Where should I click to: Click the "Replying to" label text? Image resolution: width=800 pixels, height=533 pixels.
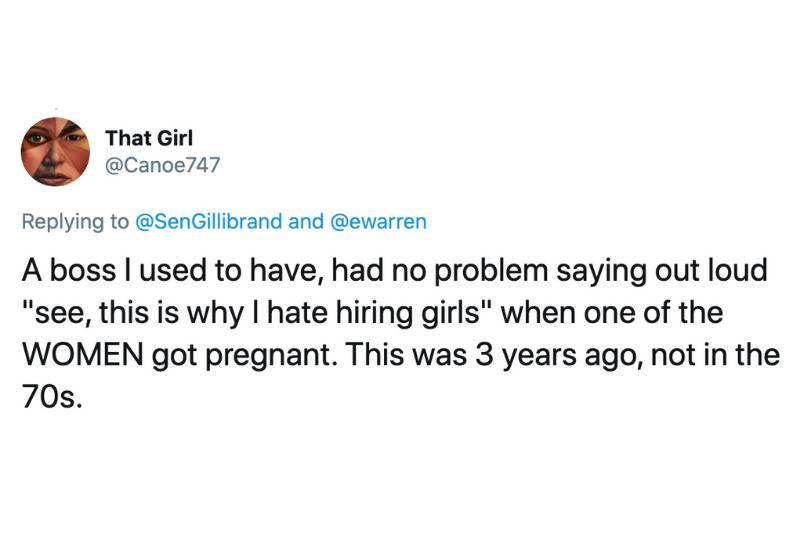[75, 222]
